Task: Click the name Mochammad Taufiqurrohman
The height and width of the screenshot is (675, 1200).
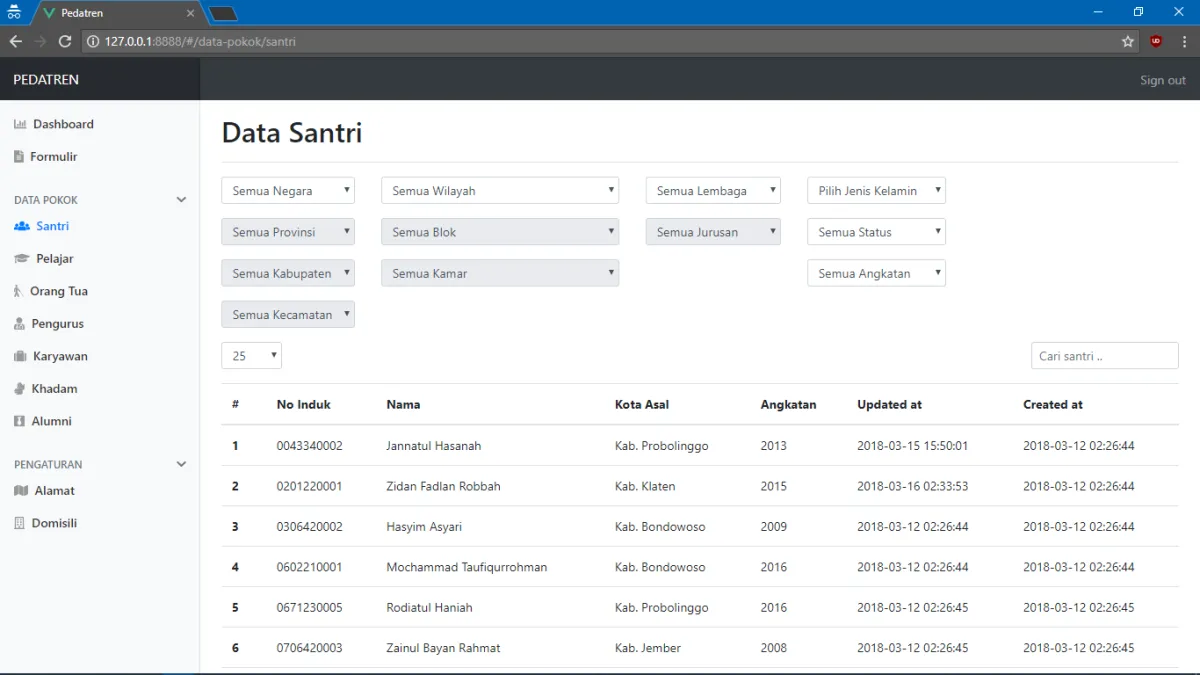Action: (467, 567)
